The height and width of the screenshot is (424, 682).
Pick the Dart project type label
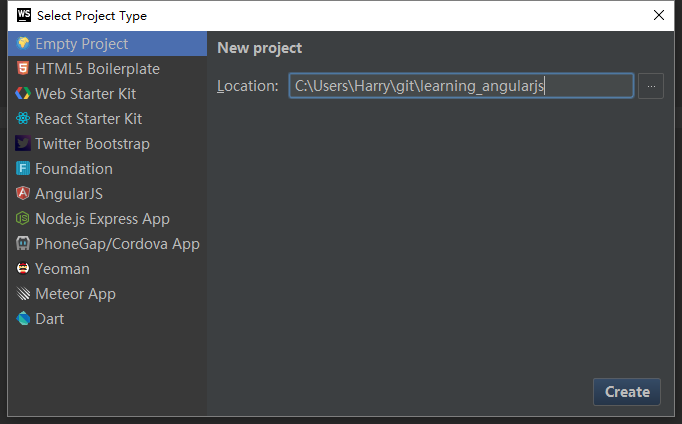(x=49, y=319)
